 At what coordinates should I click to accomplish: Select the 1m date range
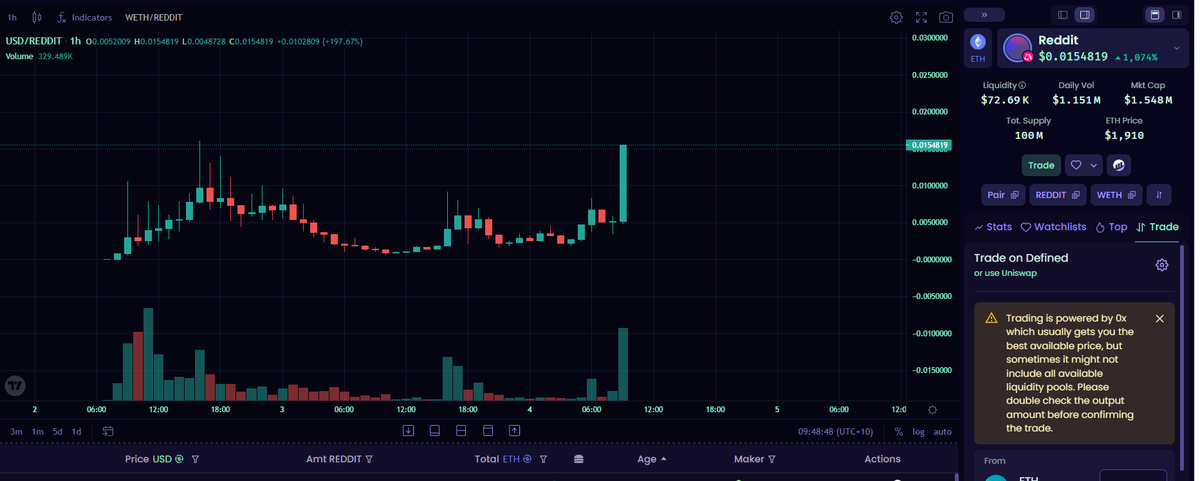(x=37, y=431)
